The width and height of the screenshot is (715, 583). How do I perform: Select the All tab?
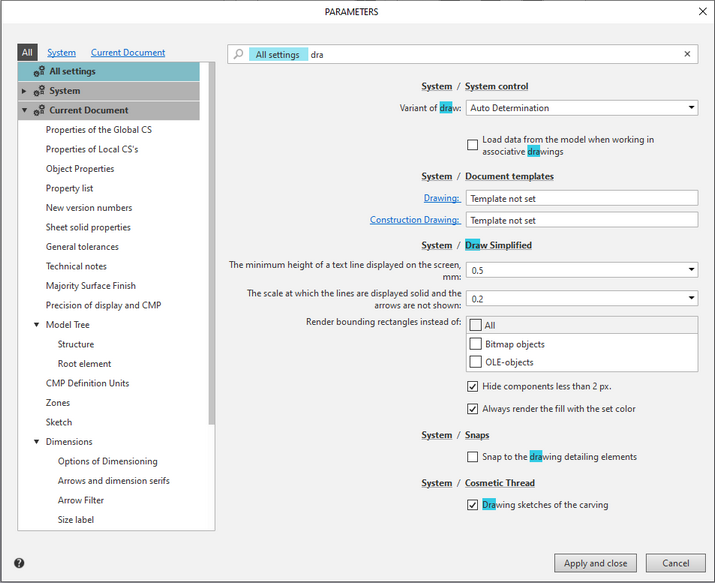click(27, 52)
